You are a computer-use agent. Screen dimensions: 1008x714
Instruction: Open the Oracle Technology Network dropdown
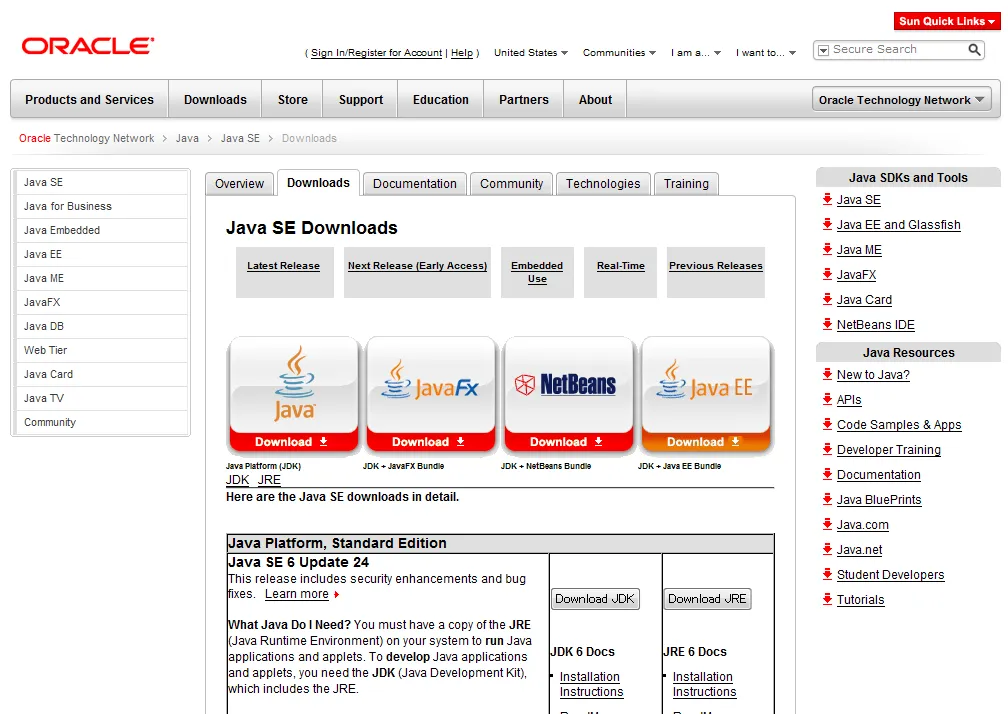pos(901,100)
